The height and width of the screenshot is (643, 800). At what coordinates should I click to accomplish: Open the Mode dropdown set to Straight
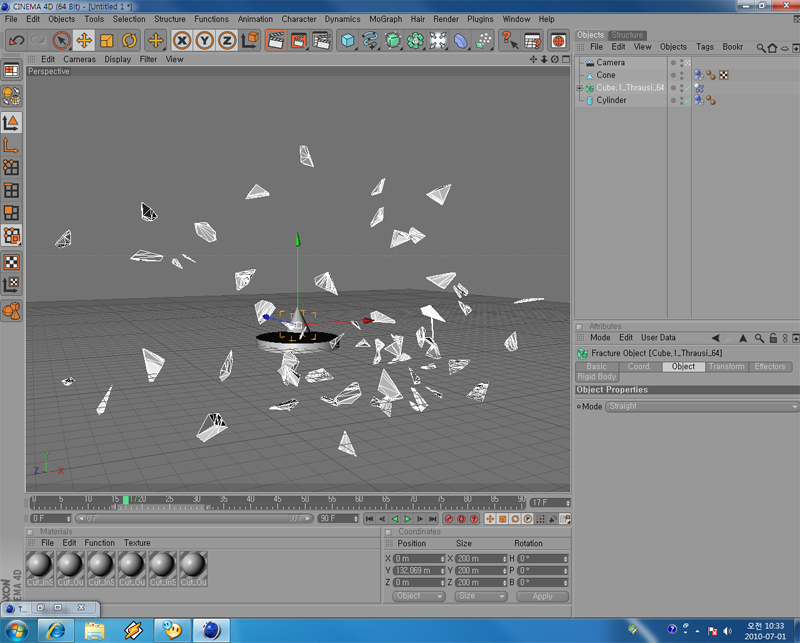(702, 406)
